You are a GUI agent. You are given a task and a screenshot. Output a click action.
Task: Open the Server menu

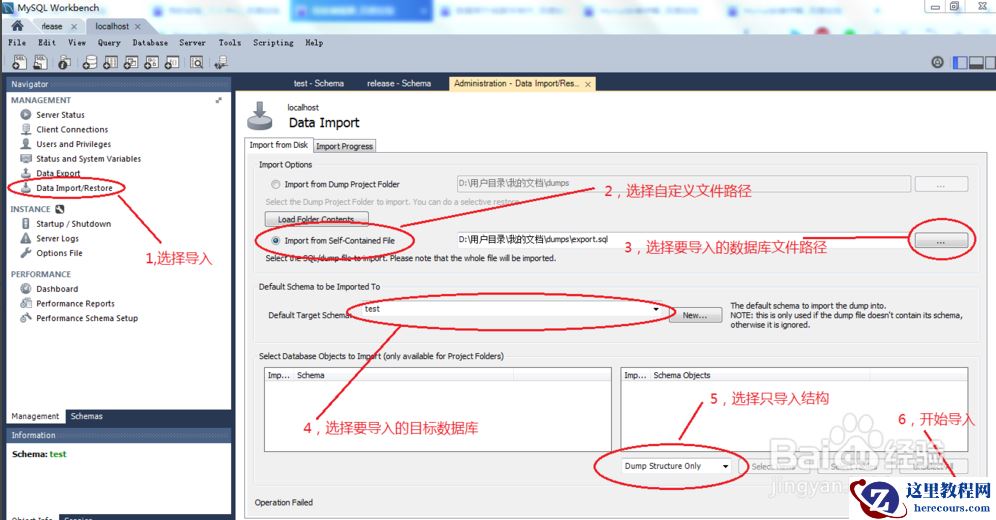[x=192, y=43]
